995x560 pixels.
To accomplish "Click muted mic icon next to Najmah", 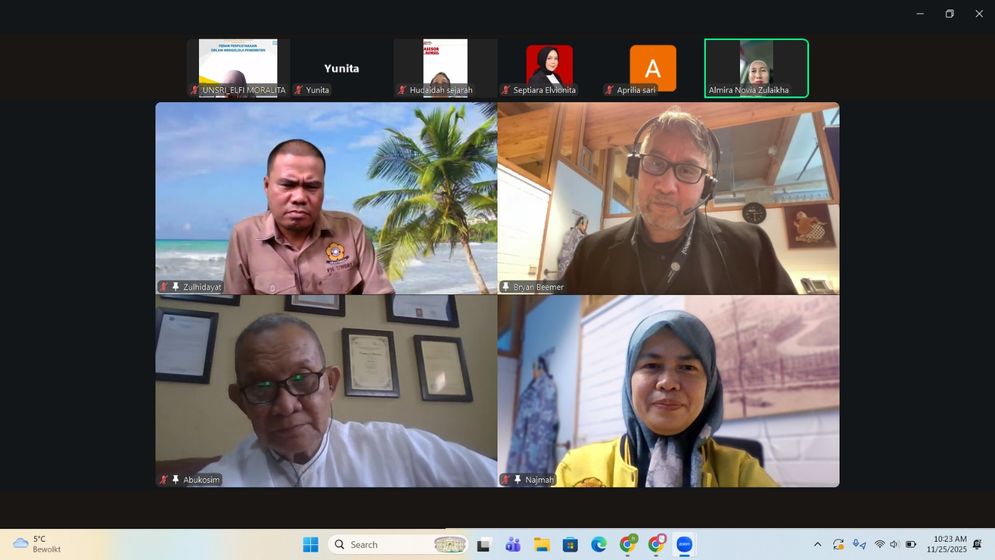I will (x=506, y=479).
